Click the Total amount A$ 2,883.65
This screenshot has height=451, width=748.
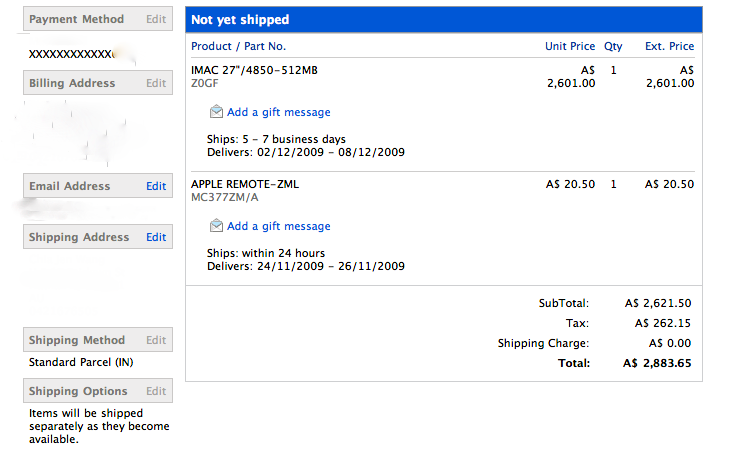657,363
